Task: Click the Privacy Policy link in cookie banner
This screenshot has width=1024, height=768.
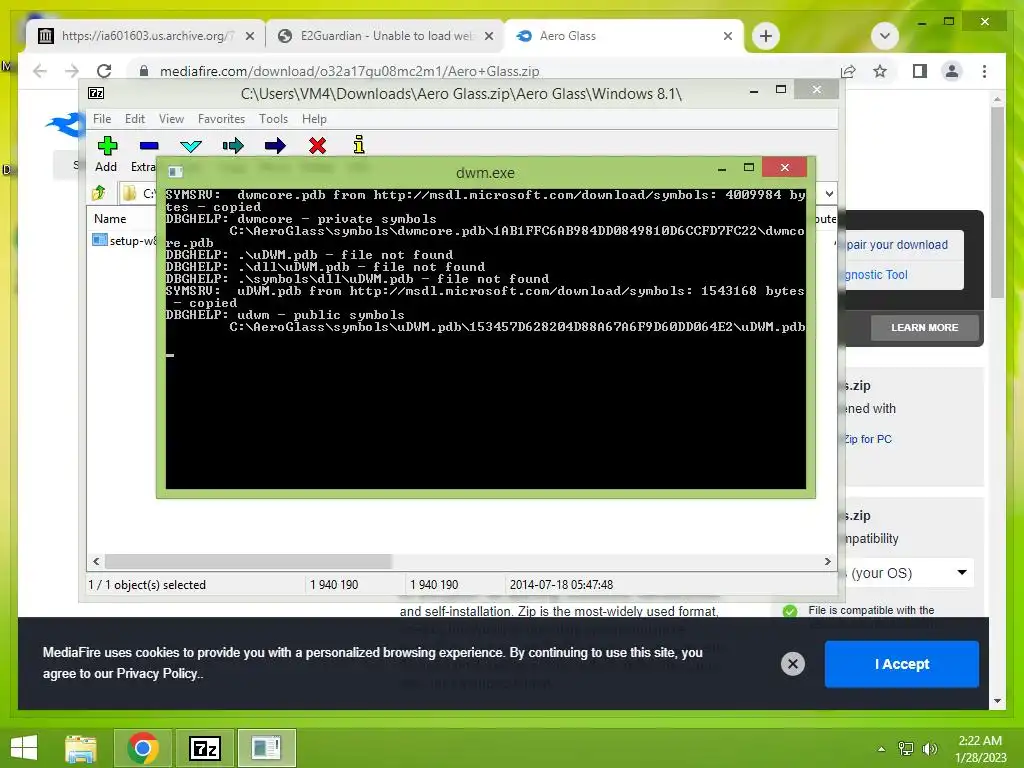Action: click(157, 673)
